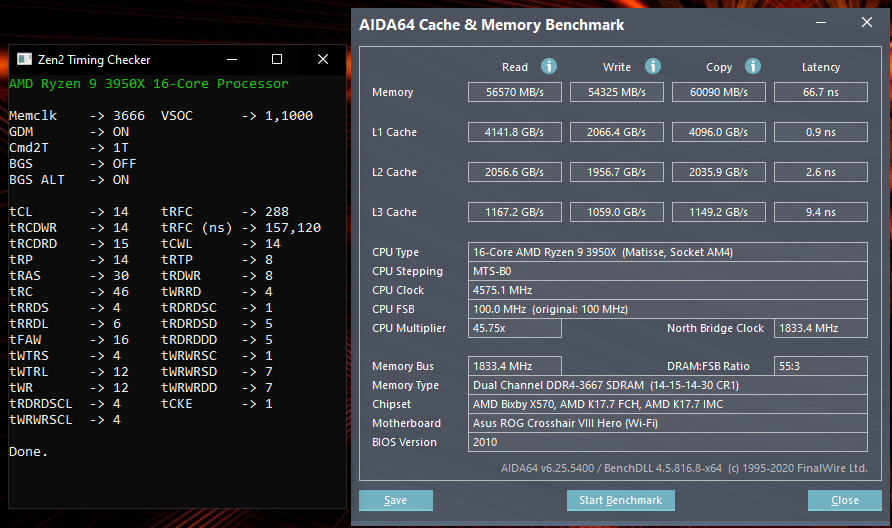This screenshot has width=892, height=528.
Task: Click the CPU Clock 4575.1 MHz field
Action: click(x=668, y=290)
